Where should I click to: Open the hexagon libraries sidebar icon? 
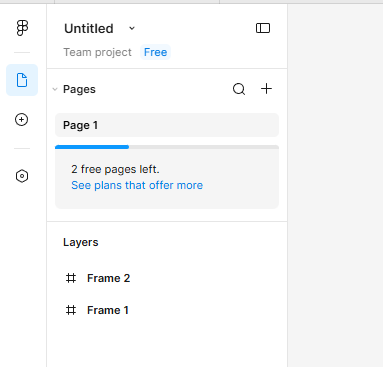point(22,176)
